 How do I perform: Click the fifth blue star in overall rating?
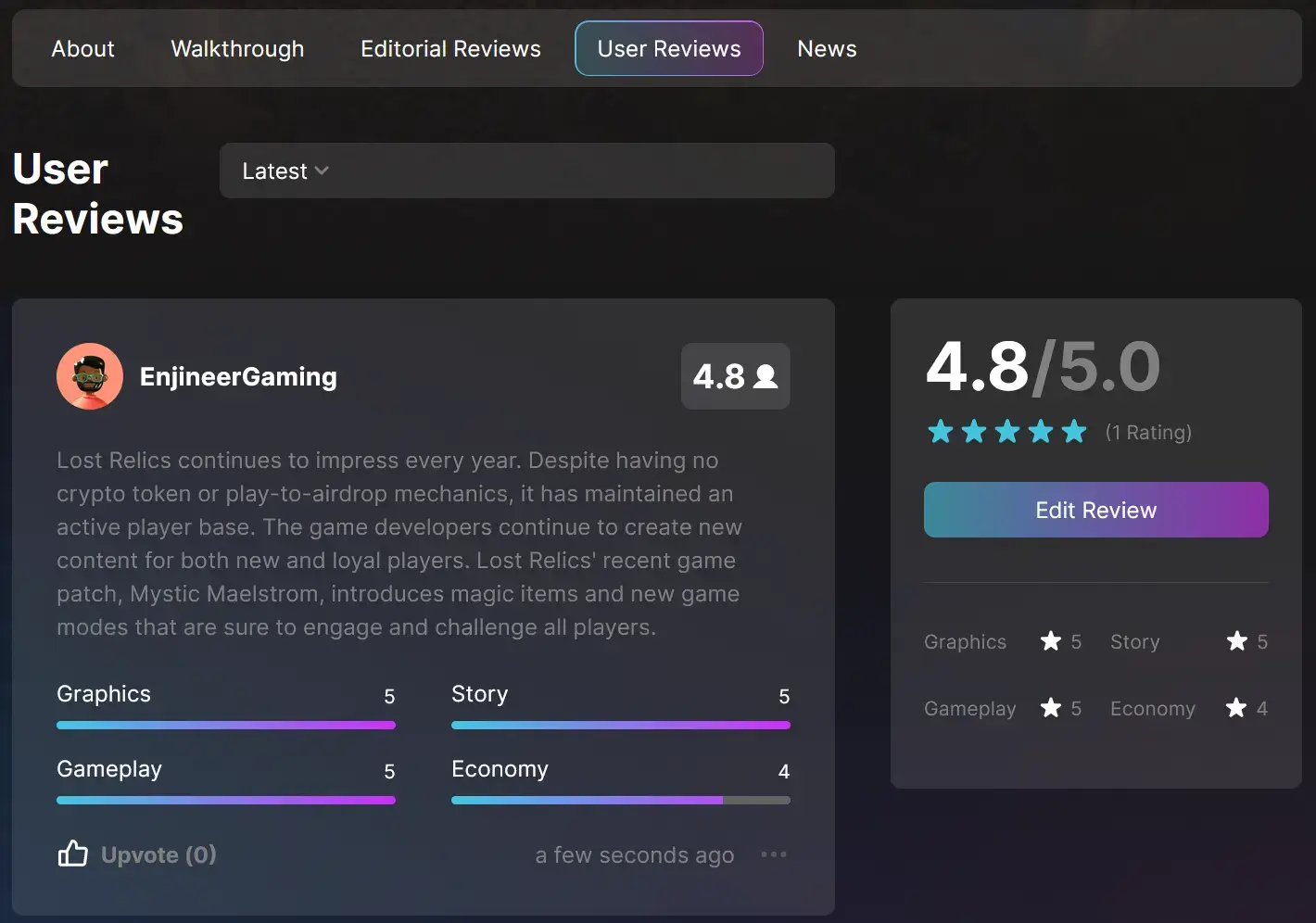[1074, 431]
